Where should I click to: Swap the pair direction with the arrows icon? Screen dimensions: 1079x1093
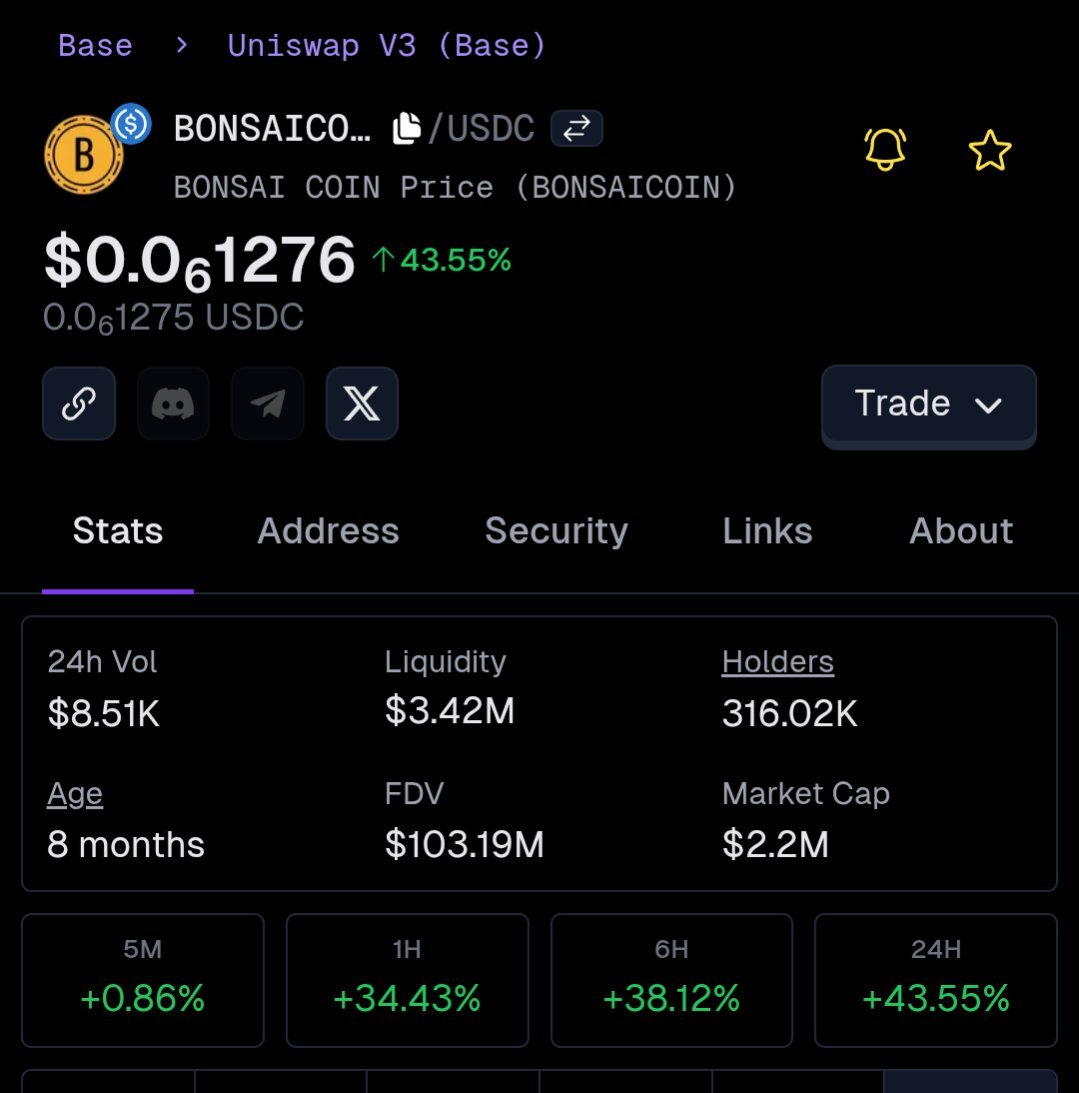[576, 129]
